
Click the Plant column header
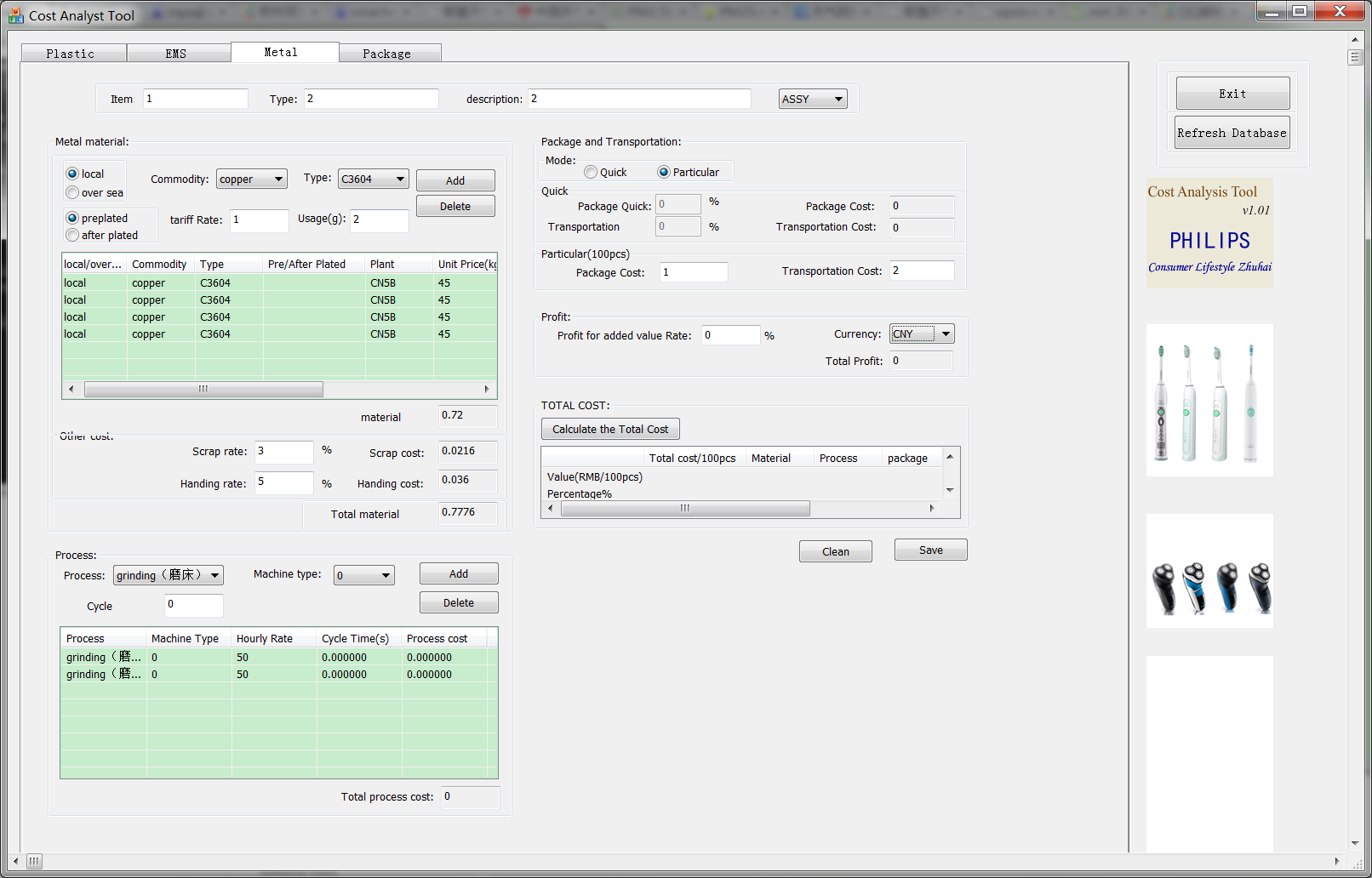(x=399, y=264)
